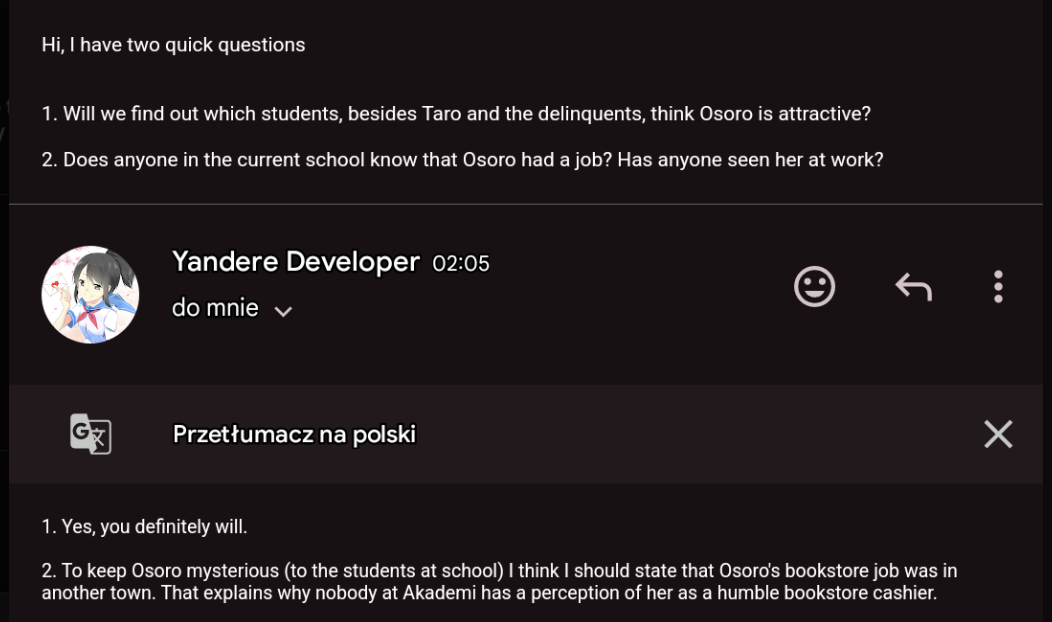Click the "do mnie" recipient label

pos(215,308)
